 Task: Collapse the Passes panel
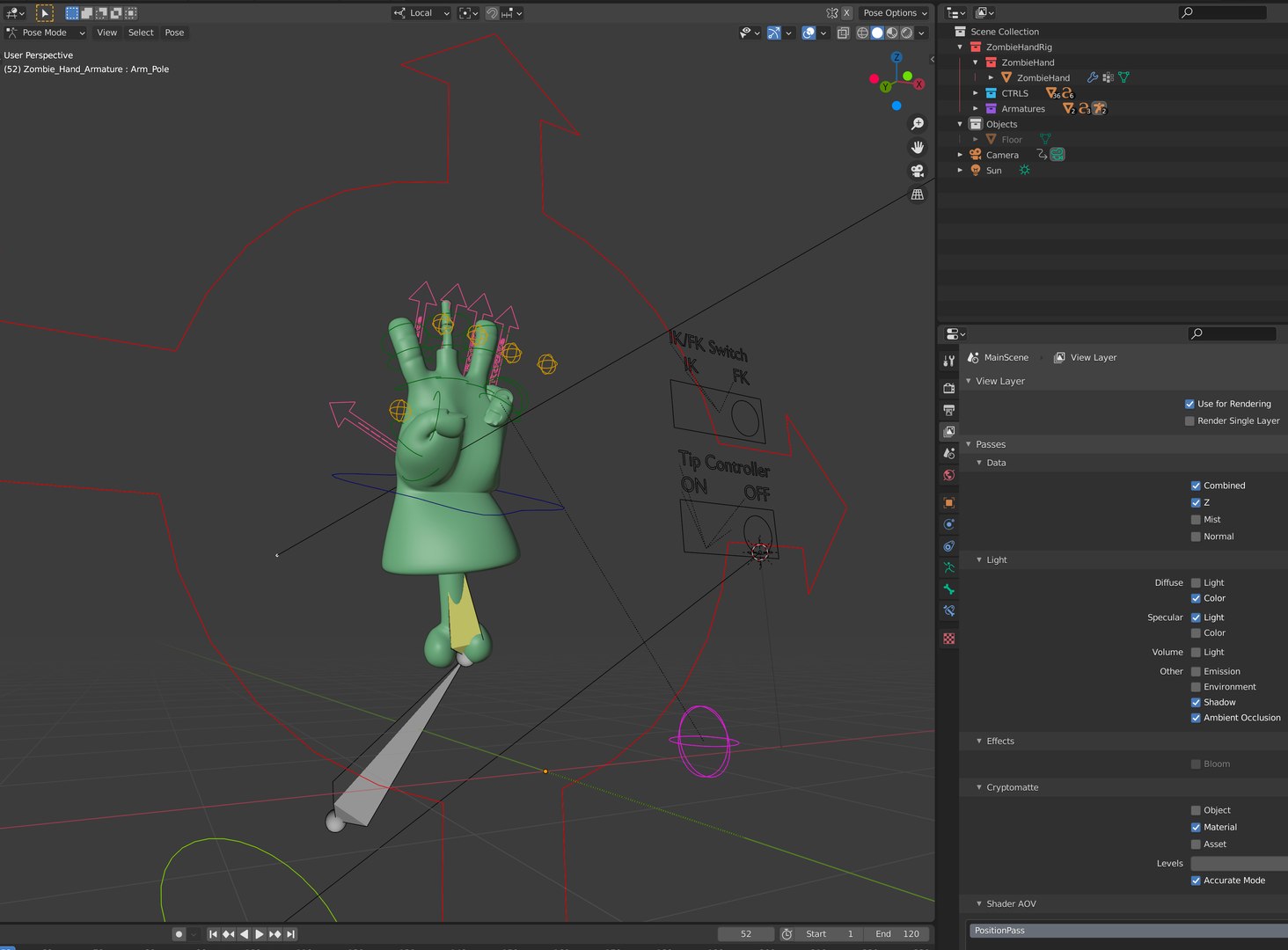pos(969,444)
